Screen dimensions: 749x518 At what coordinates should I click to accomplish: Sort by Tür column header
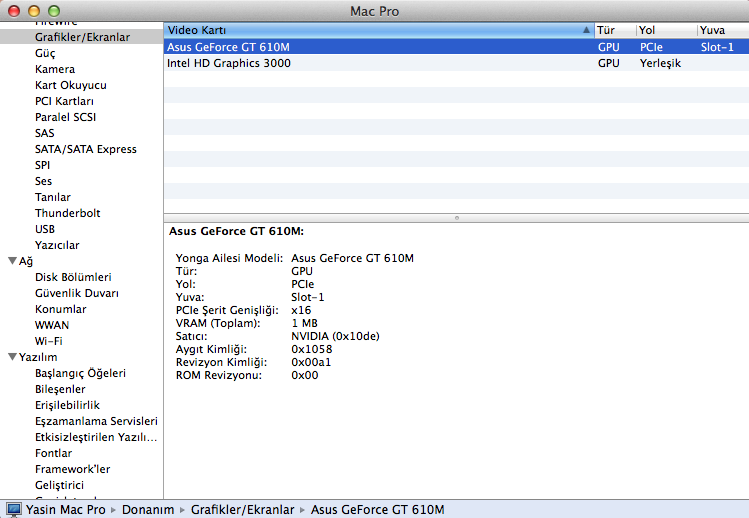click(615, 30)
